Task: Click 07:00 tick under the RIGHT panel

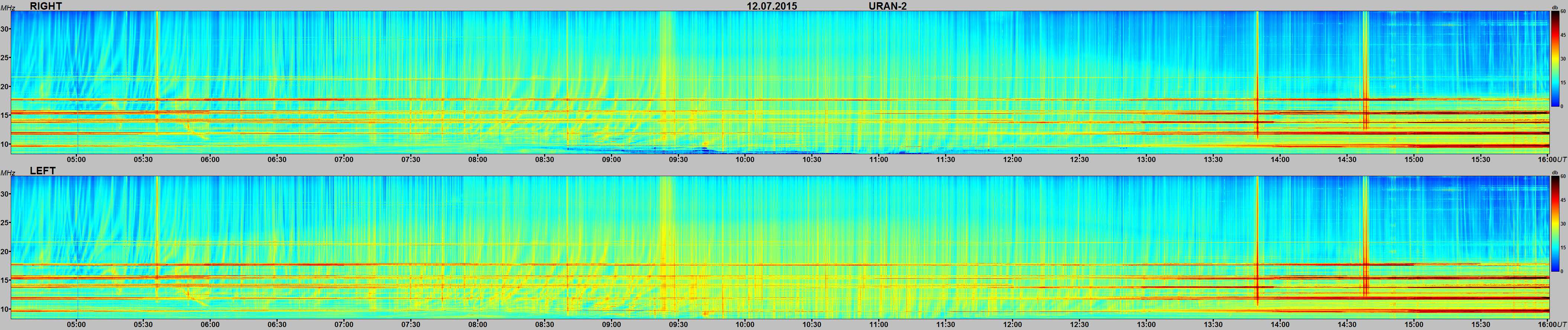Action: (x=344, y=159)
